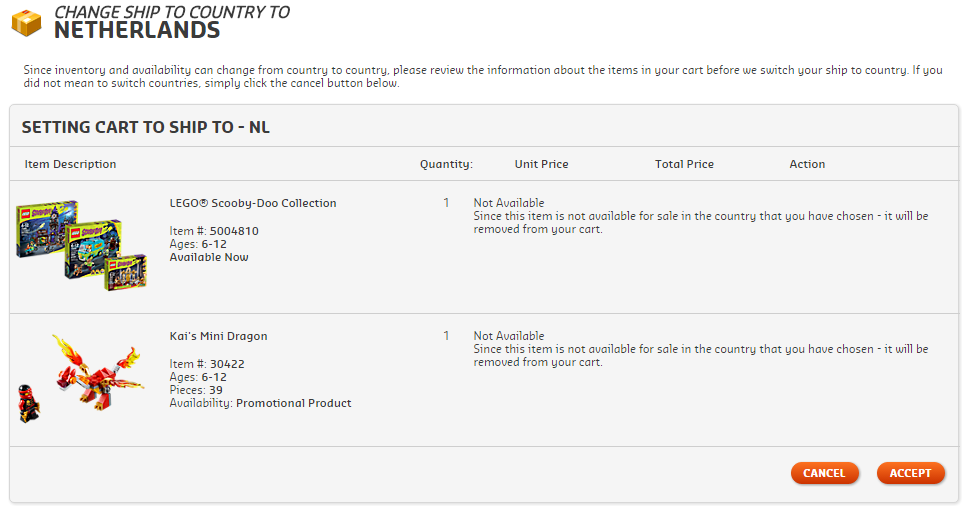Click the Action column header
The height and width of the screenshot is (508, 969).
click(x=807, y=164)
